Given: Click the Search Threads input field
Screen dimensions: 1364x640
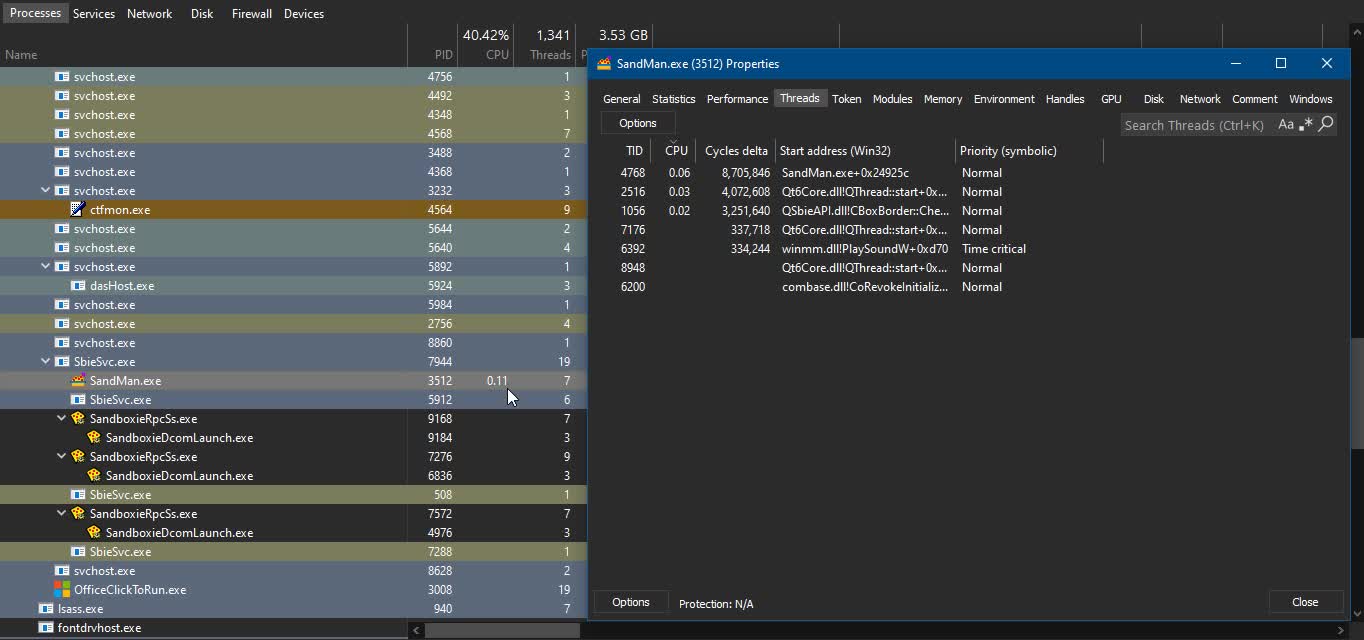Looking at the screenshot, I should (1195, 125).
